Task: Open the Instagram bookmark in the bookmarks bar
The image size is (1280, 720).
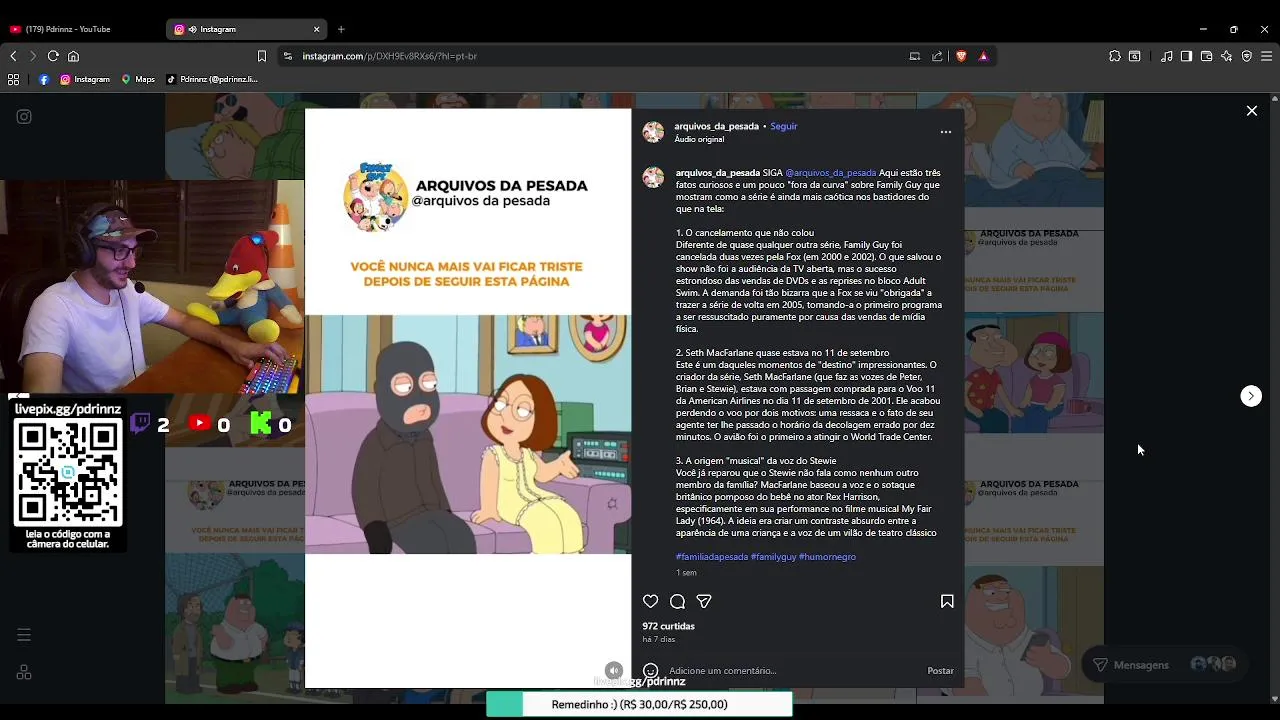Action: pyautogui.click(x=85, y=79)
